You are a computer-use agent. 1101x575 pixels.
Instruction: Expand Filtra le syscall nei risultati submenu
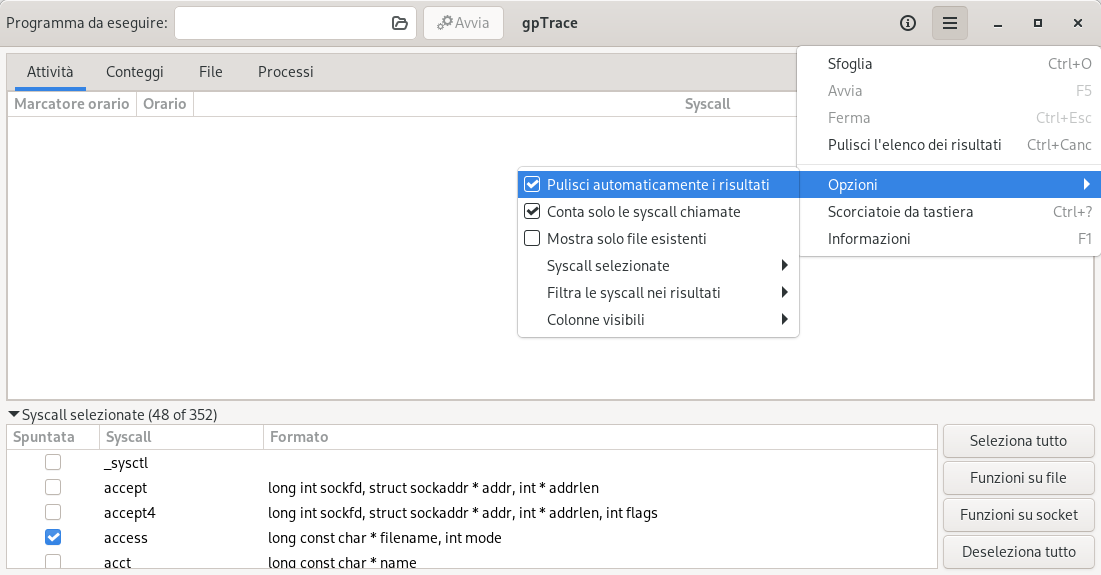[x=658, y=293]
